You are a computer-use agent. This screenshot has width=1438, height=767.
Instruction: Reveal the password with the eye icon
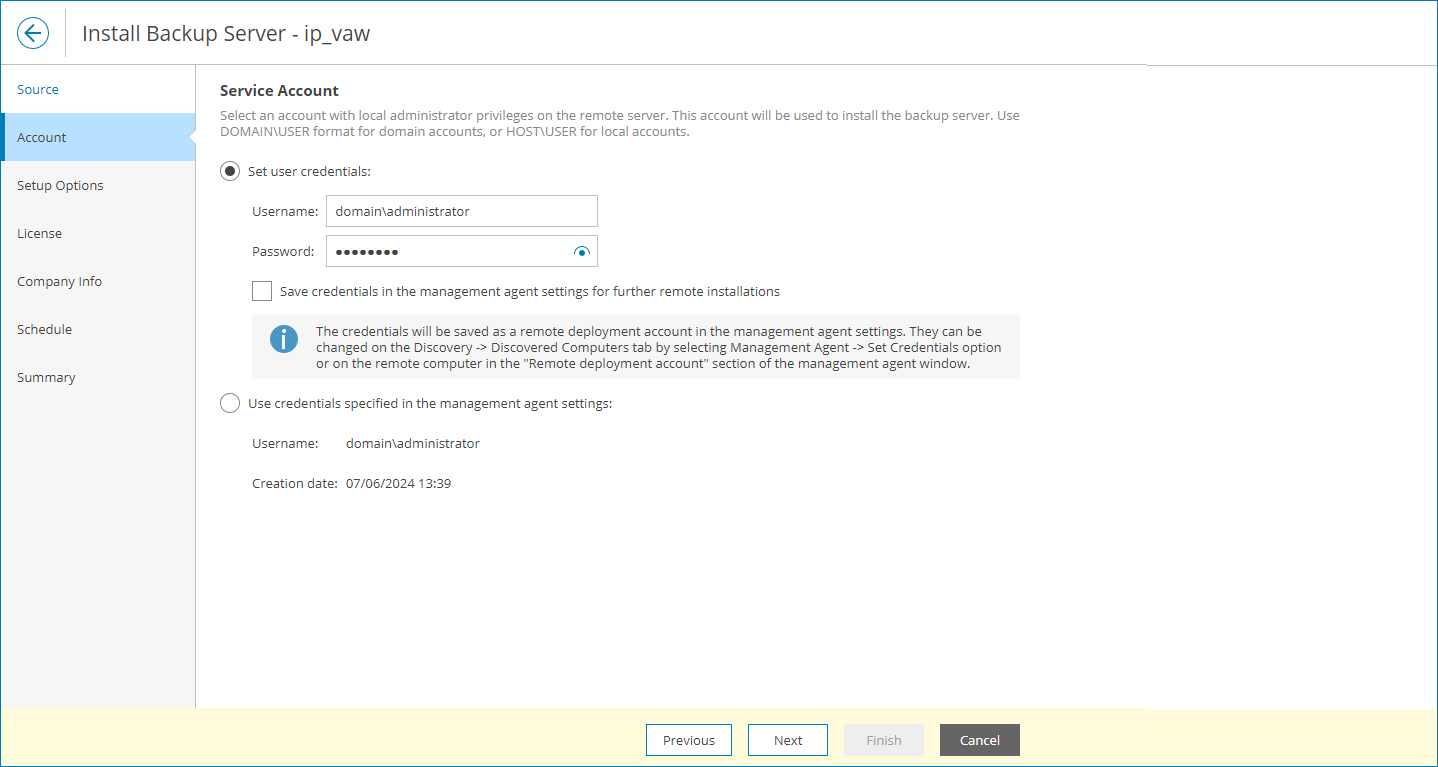581,251
